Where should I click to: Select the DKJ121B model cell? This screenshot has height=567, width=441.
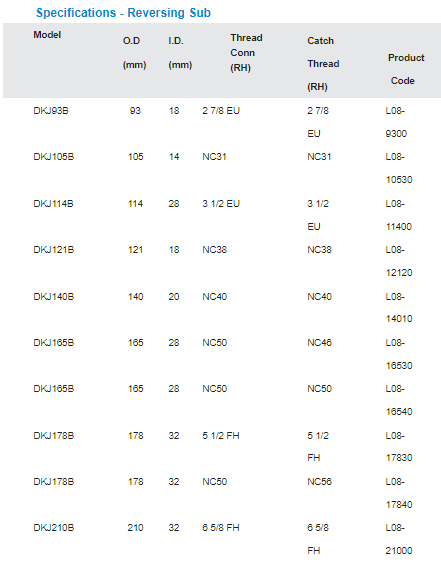53,250
